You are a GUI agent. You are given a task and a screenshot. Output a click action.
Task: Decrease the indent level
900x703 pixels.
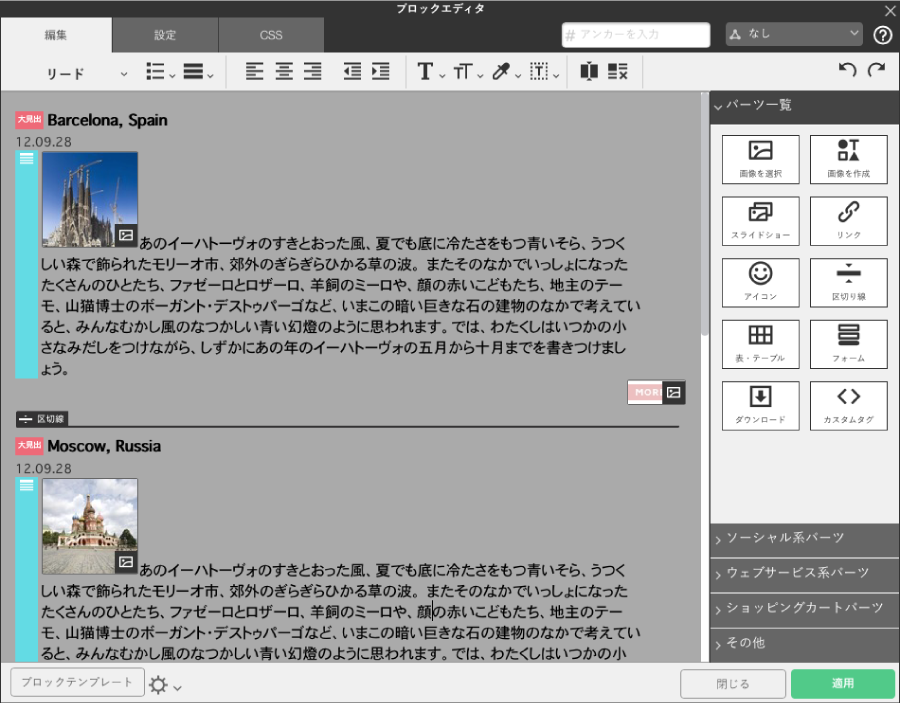[x=352, y=72]
